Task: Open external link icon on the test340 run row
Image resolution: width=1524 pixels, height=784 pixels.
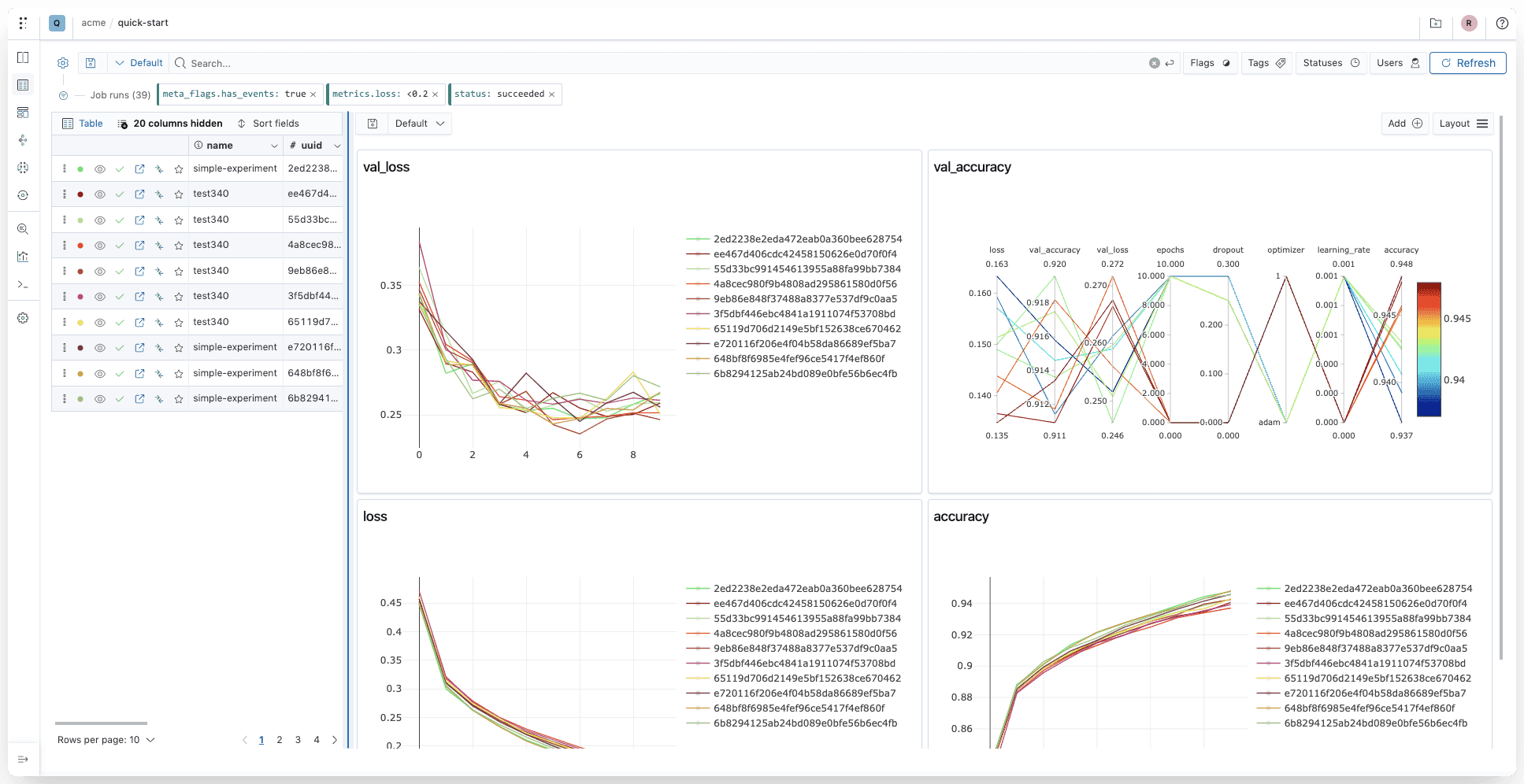Action: click(x=139, y=193)
